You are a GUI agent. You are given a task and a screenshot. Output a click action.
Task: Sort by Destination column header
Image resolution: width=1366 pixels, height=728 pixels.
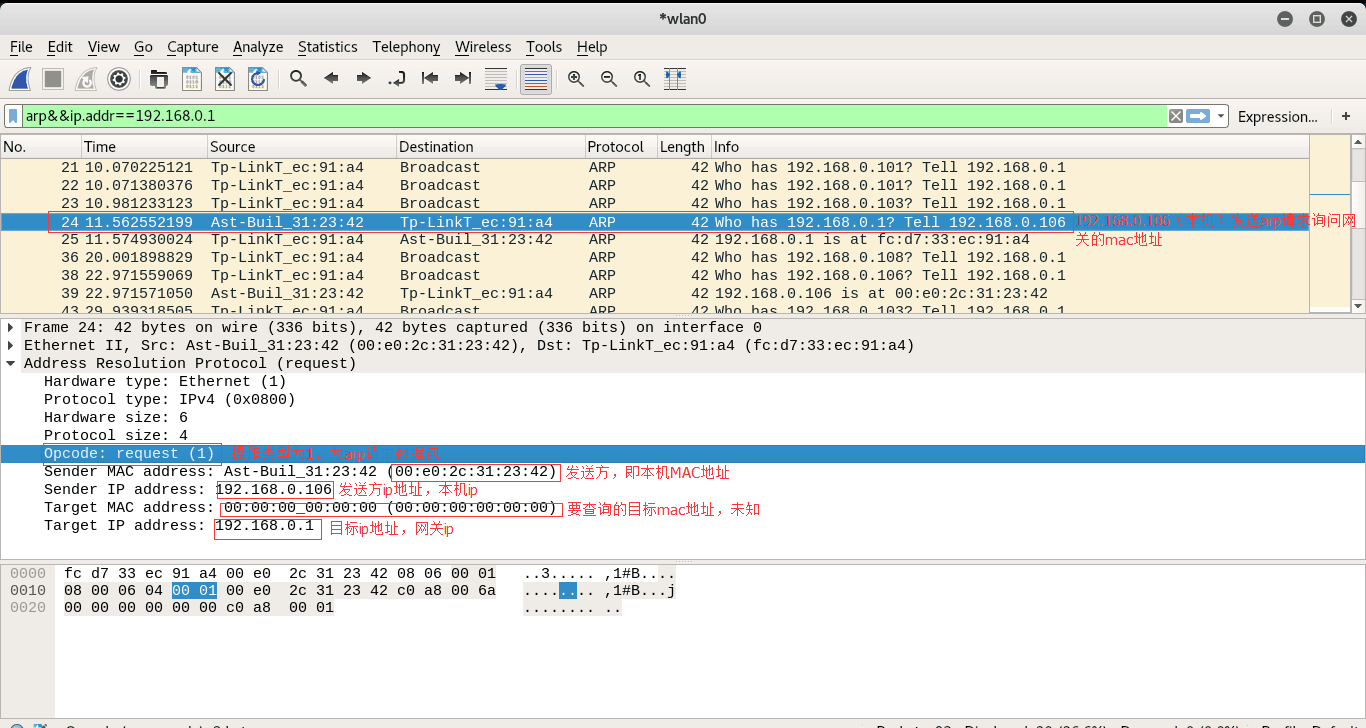click(x=490, y=147)
